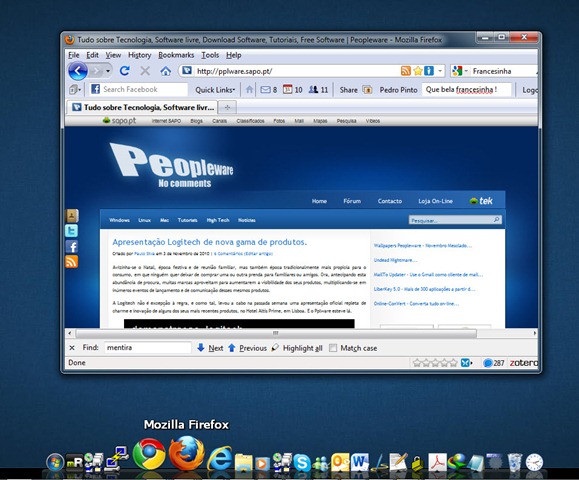Click the star rating in status bar
Viewport: 579px width, 480px height.
tap(435, 363)
